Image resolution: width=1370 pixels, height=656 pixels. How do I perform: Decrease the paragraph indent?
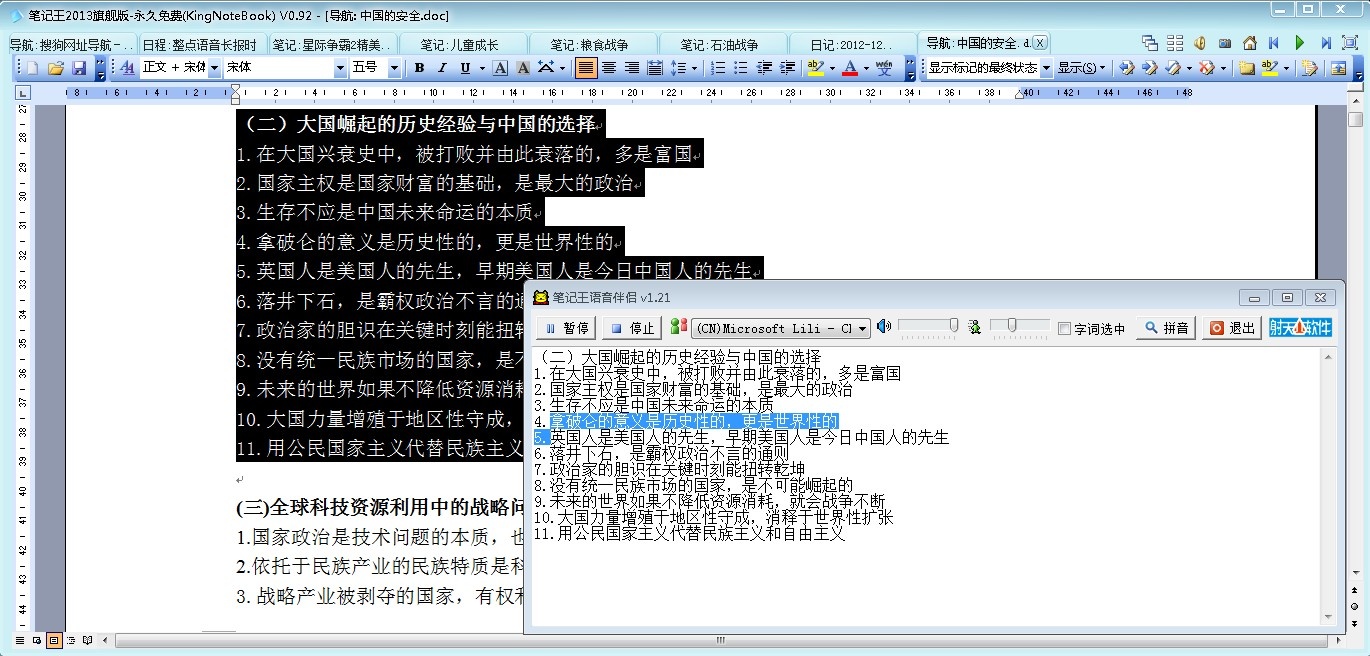(765, 68)
